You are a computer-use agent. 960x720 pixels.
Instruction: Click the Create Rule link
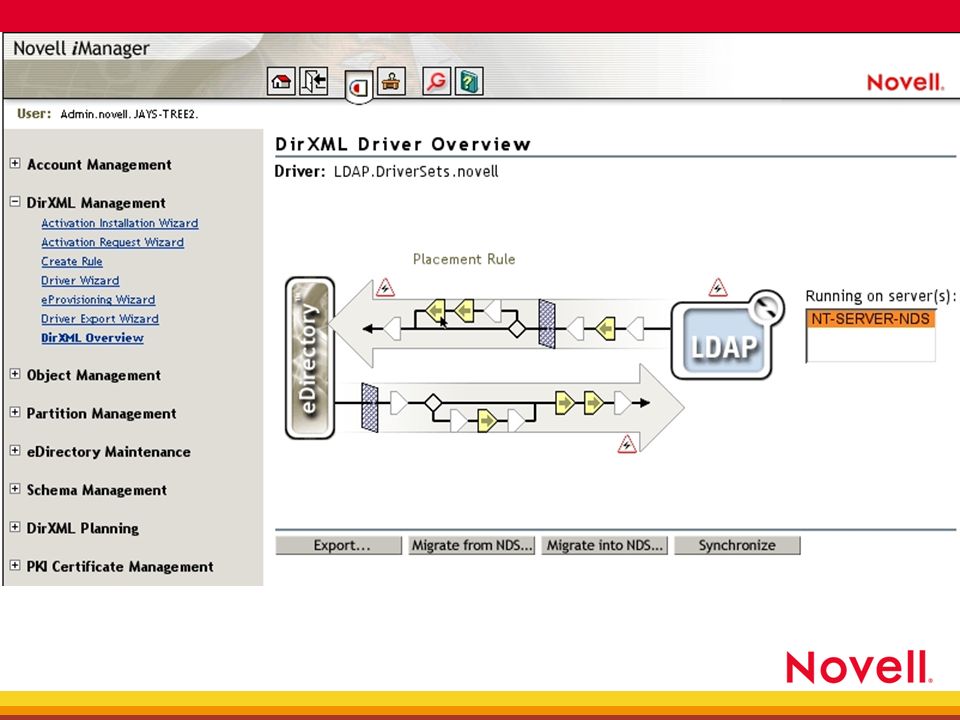pos(72,261)
